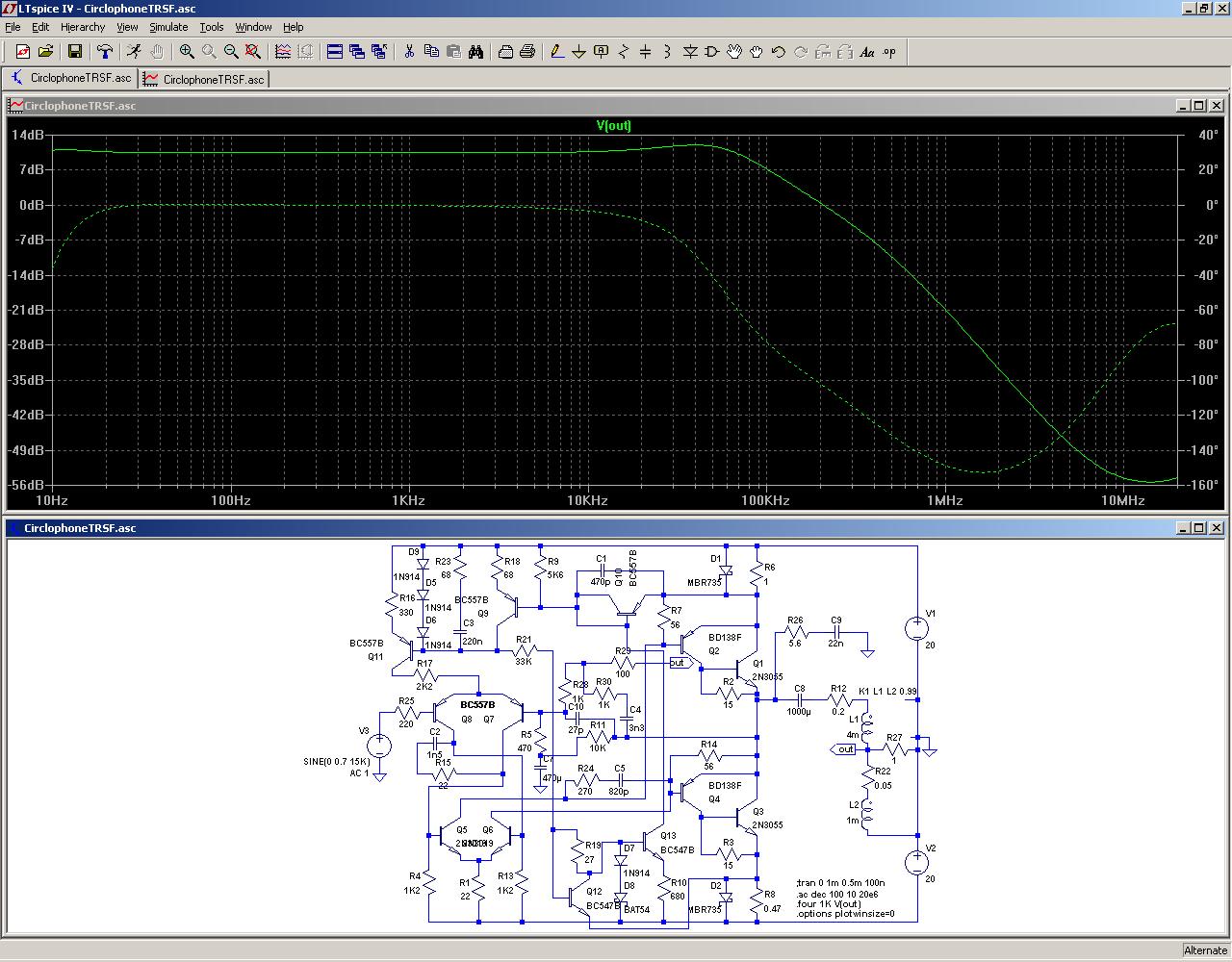Select the Place Inductor tool
Screen dimensions: 1232x962
coord(668,52)
